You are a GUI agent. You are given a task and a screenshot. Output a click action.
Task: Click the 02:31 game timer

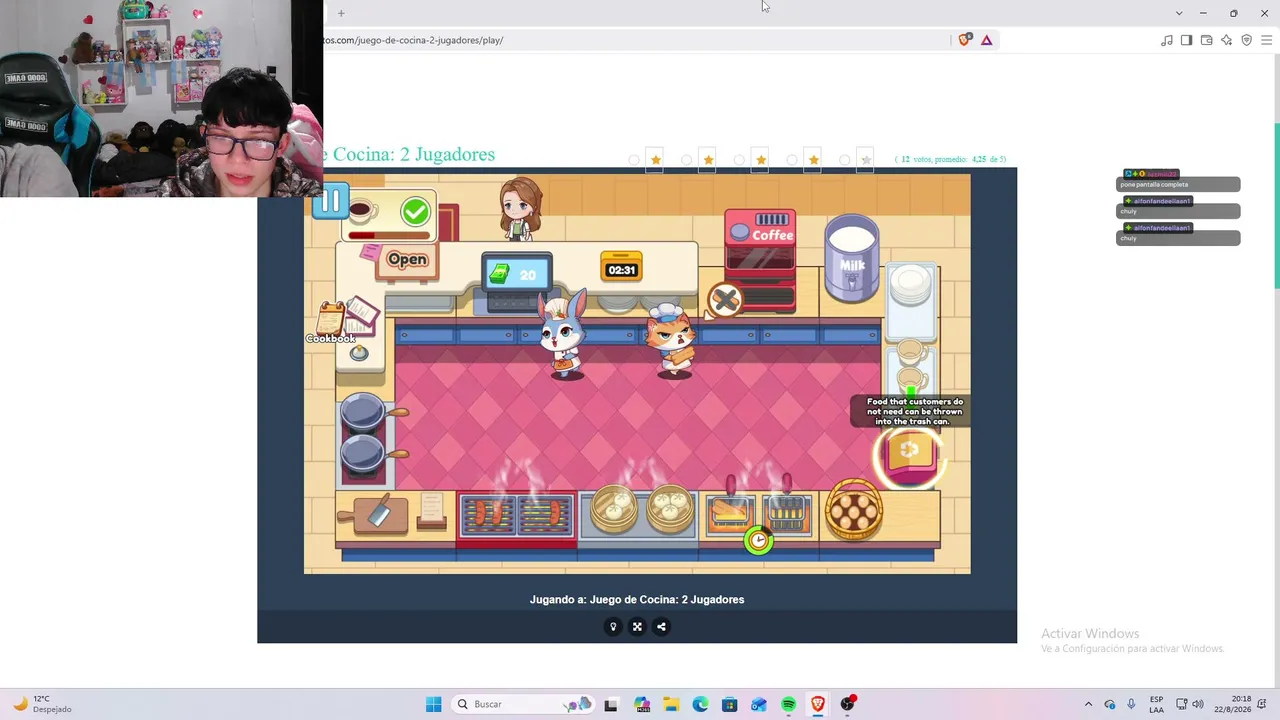pyautogui.click(x=621, y=269)
